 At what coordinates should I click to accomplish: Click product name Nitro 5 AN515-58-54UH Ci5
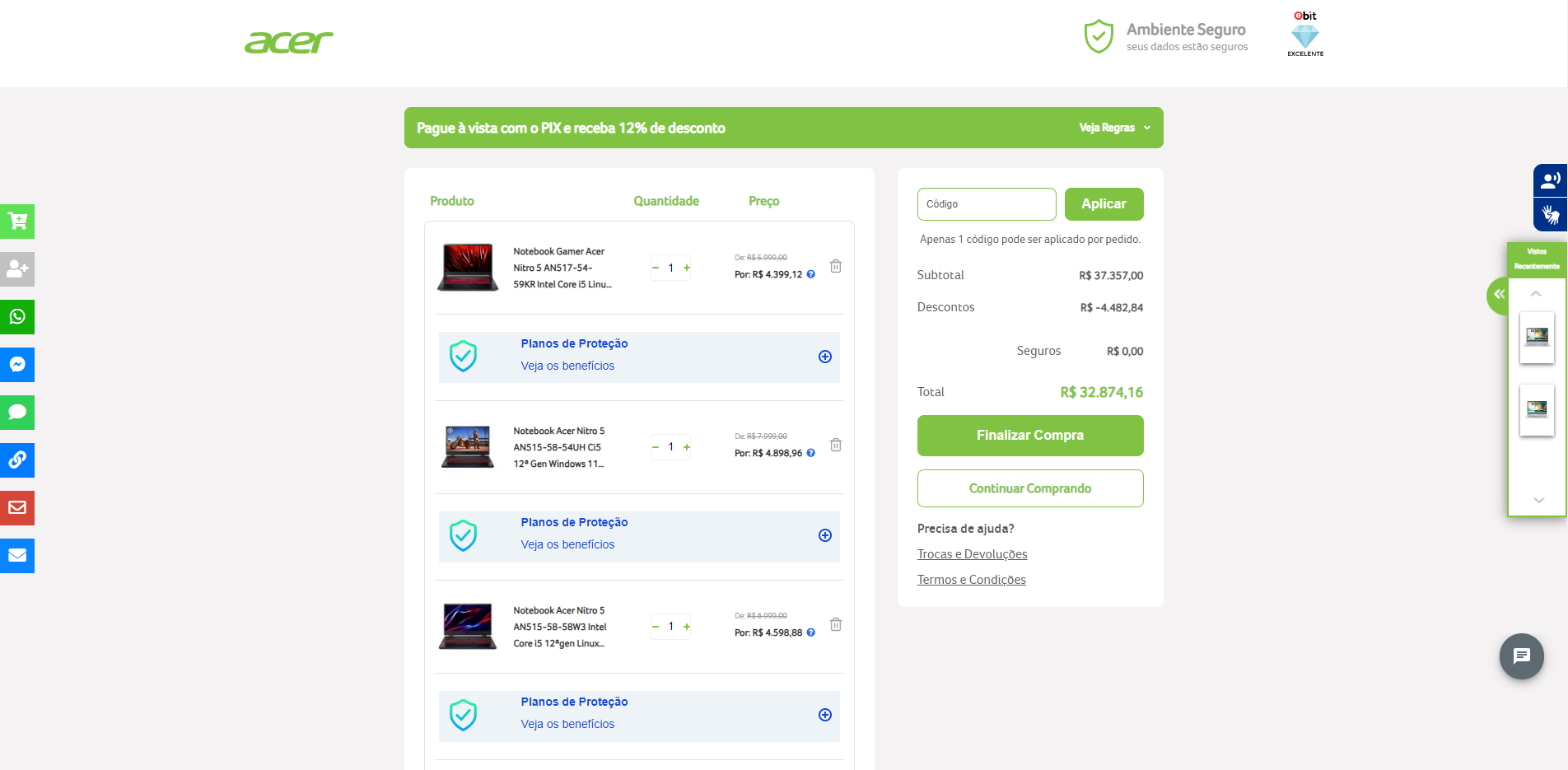click(559, 447)
